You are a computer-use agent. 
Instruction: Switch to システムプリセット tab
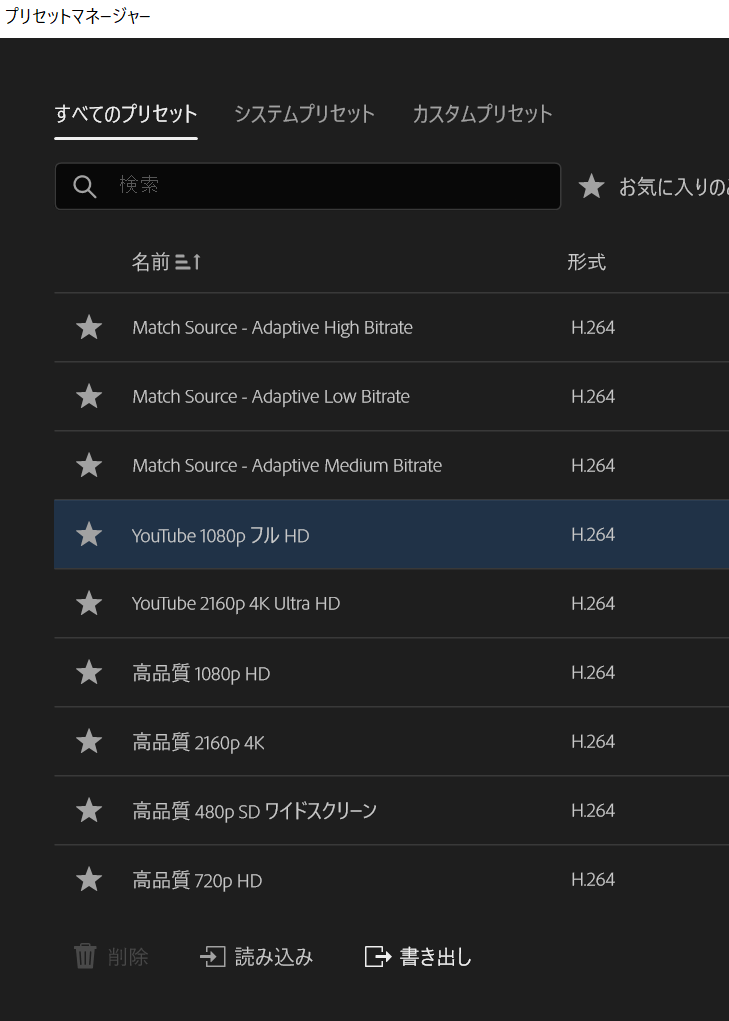304,114
